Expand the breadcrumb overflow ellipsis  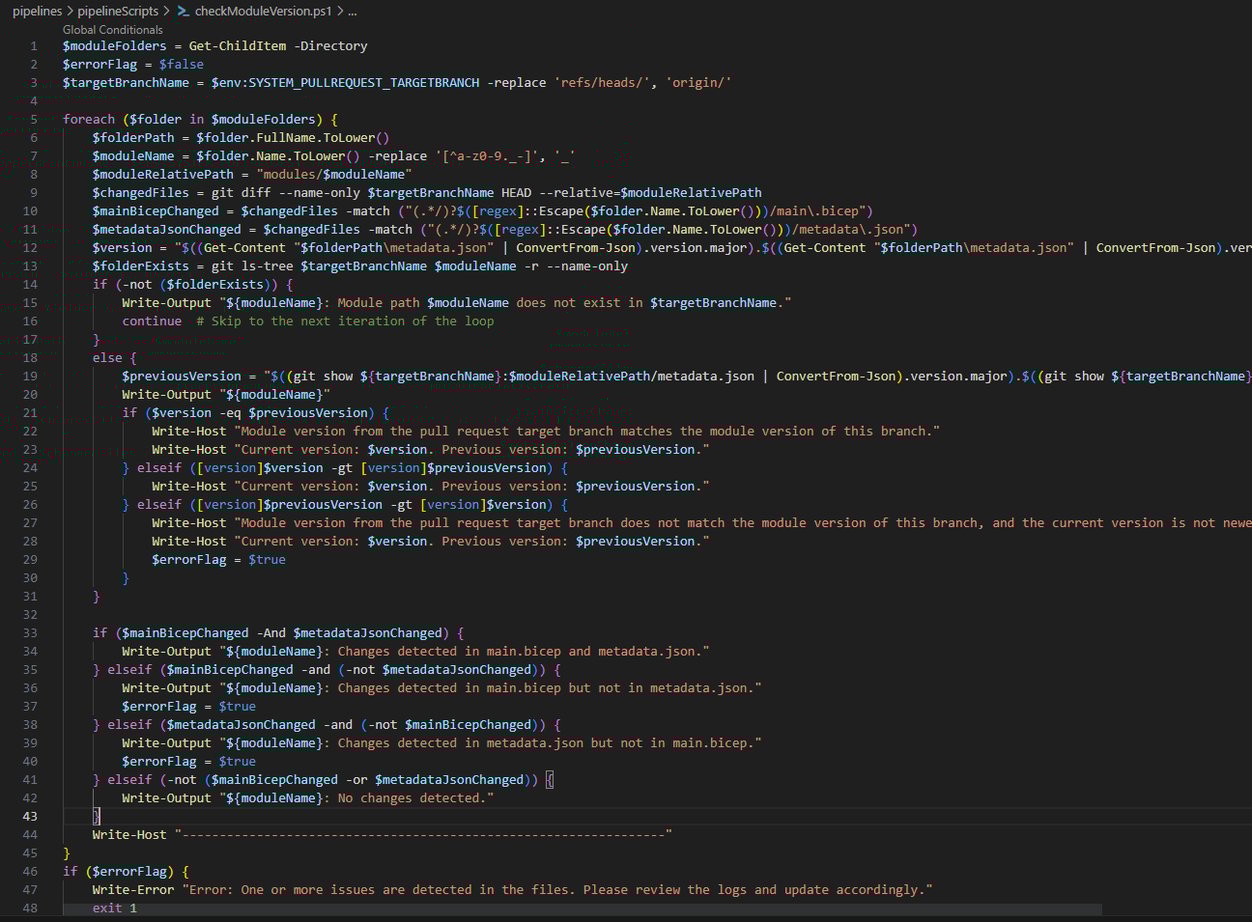[x=350, y=11]
